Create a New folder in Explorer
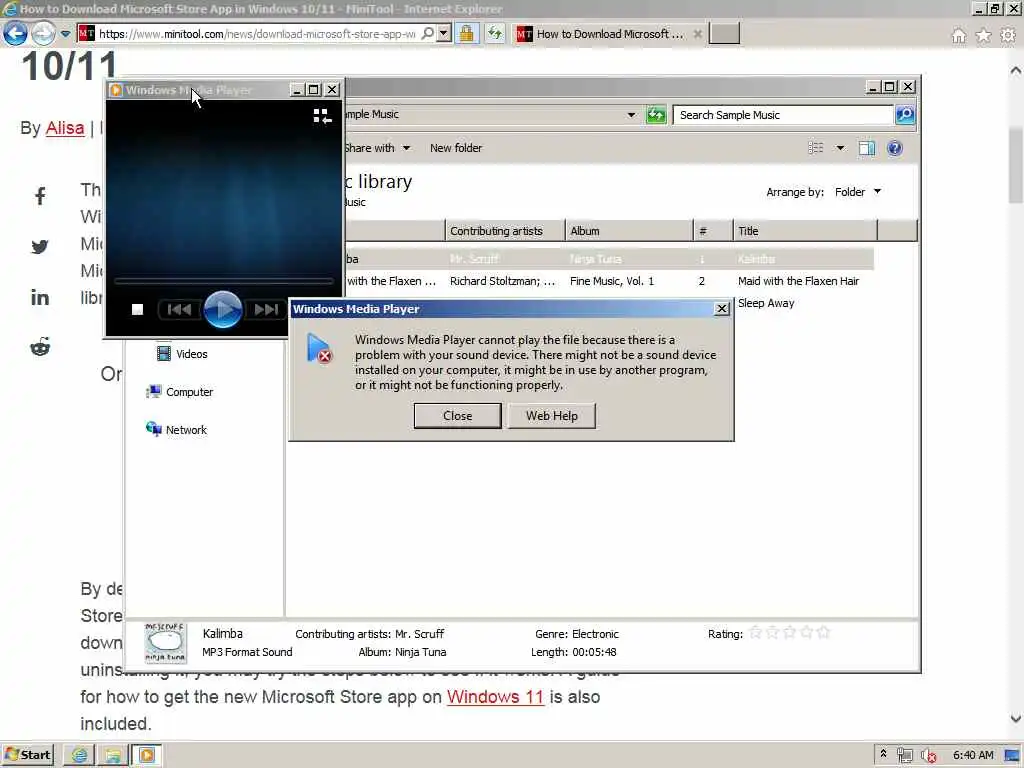The image size is (1024, 768). click(456, 148)
